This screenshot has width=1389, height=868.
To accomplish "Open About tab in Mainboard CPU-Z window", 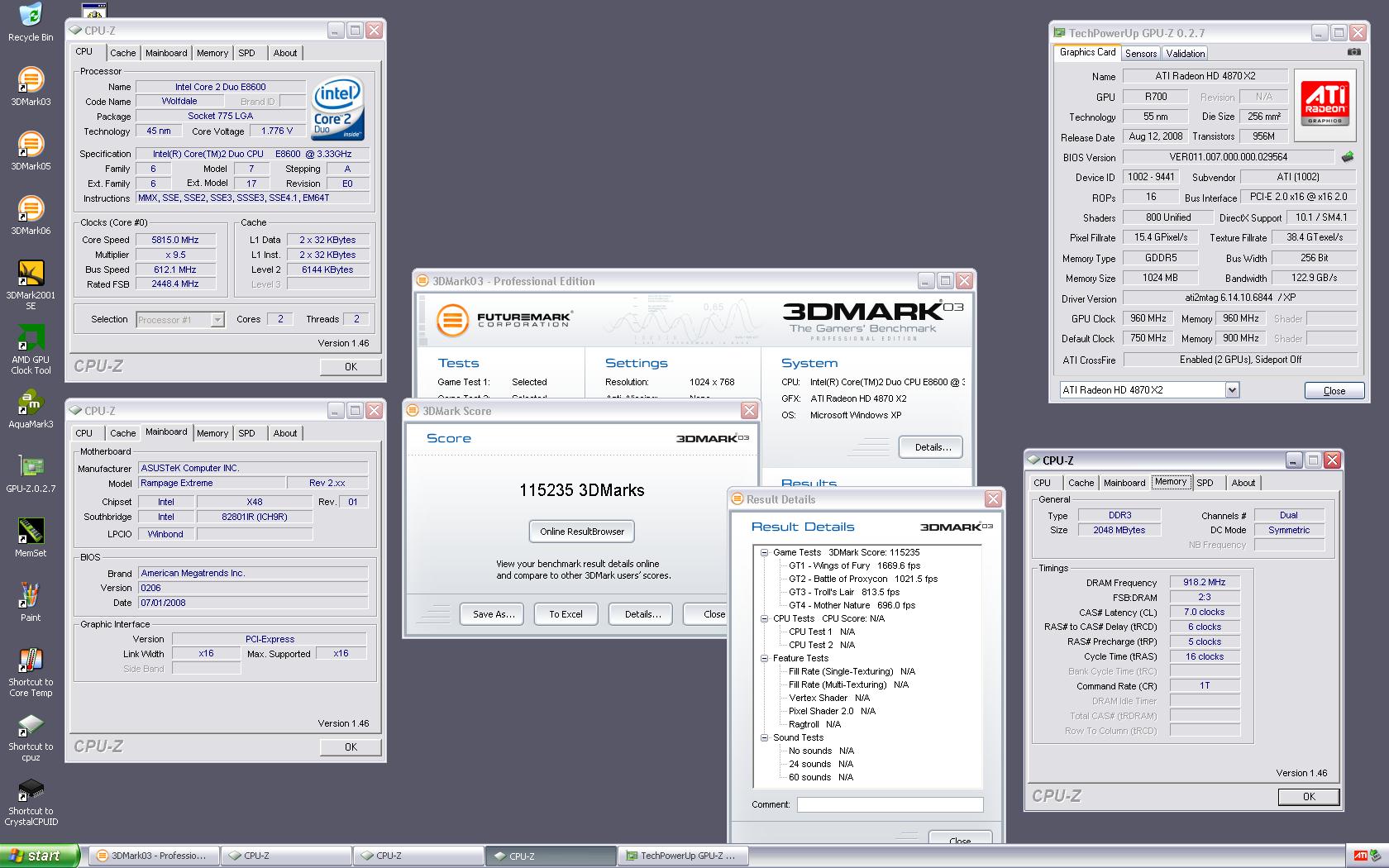I will (285, 433).
